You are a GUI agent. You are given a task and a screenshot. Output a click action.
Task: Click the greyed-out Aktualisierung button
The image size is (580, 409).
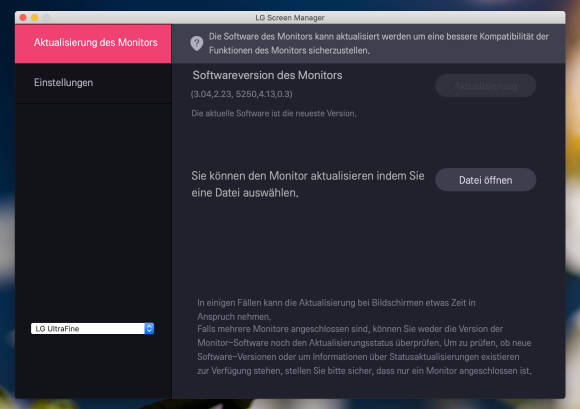(x=485, y=86)
